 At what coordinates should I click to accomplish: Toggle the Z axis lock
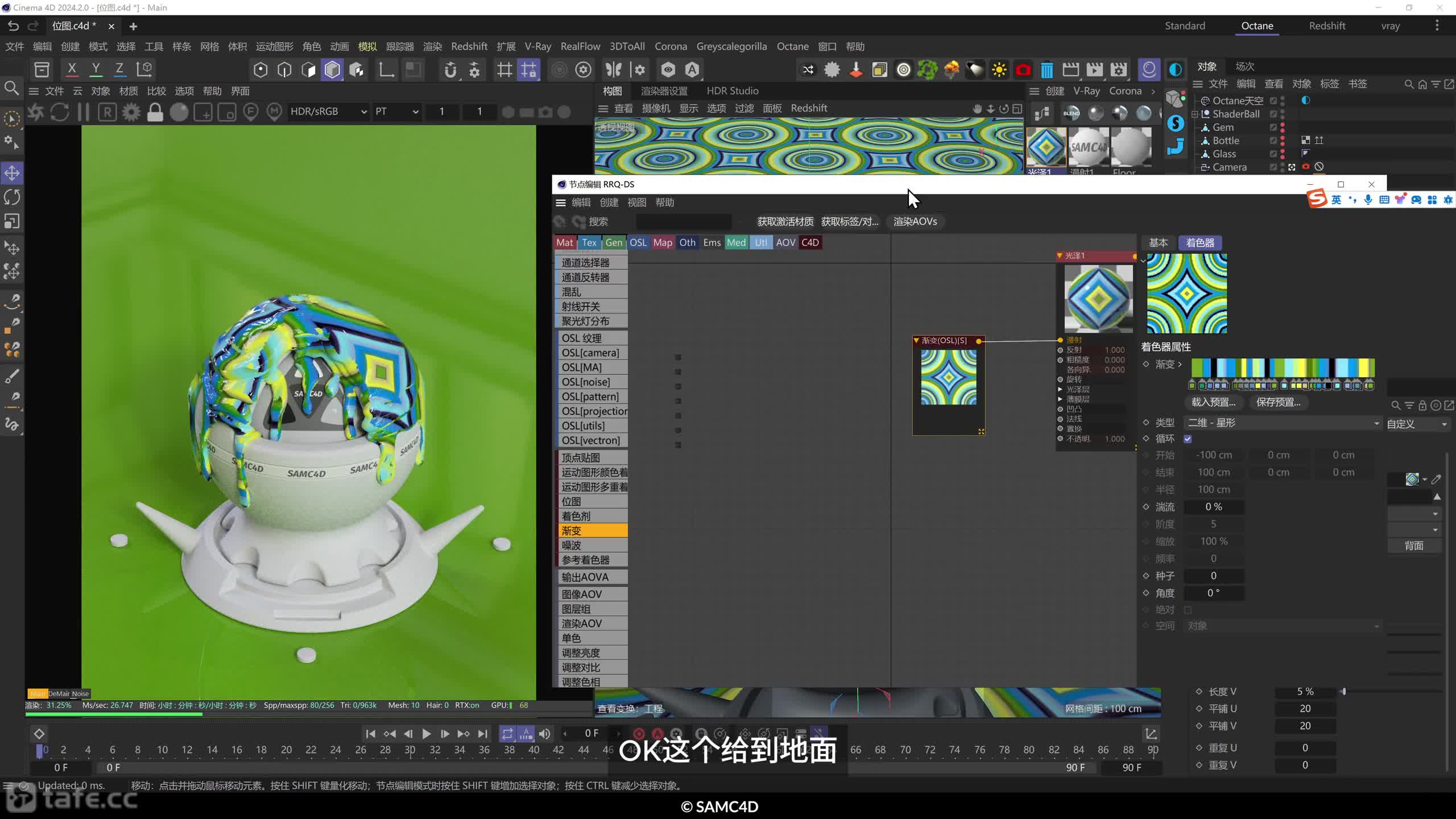tap(119, 69)
